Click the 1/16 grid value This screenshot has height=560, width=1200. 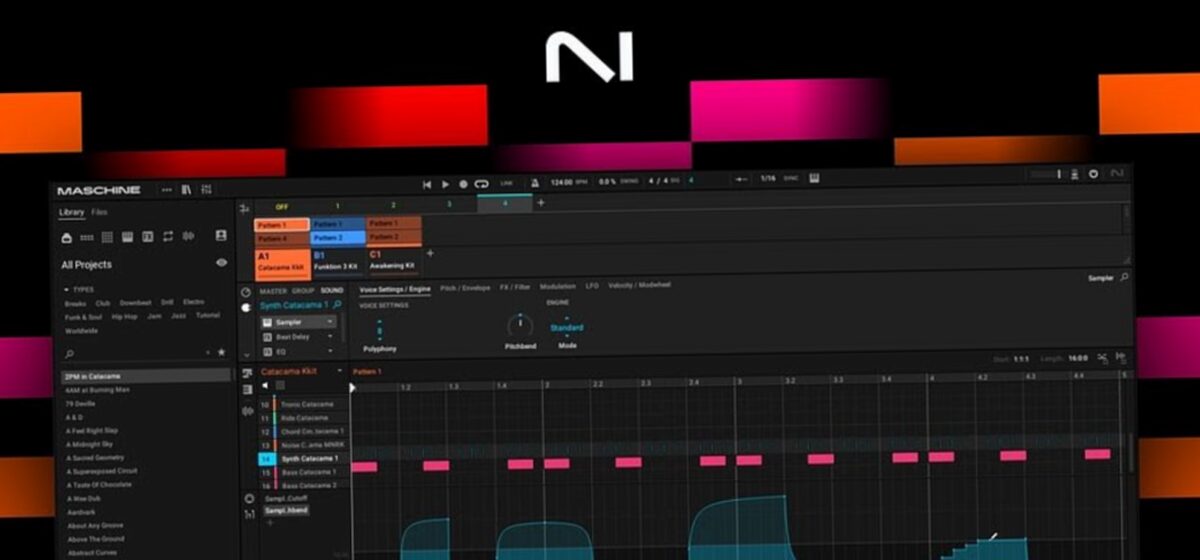[x=768, y=178]
